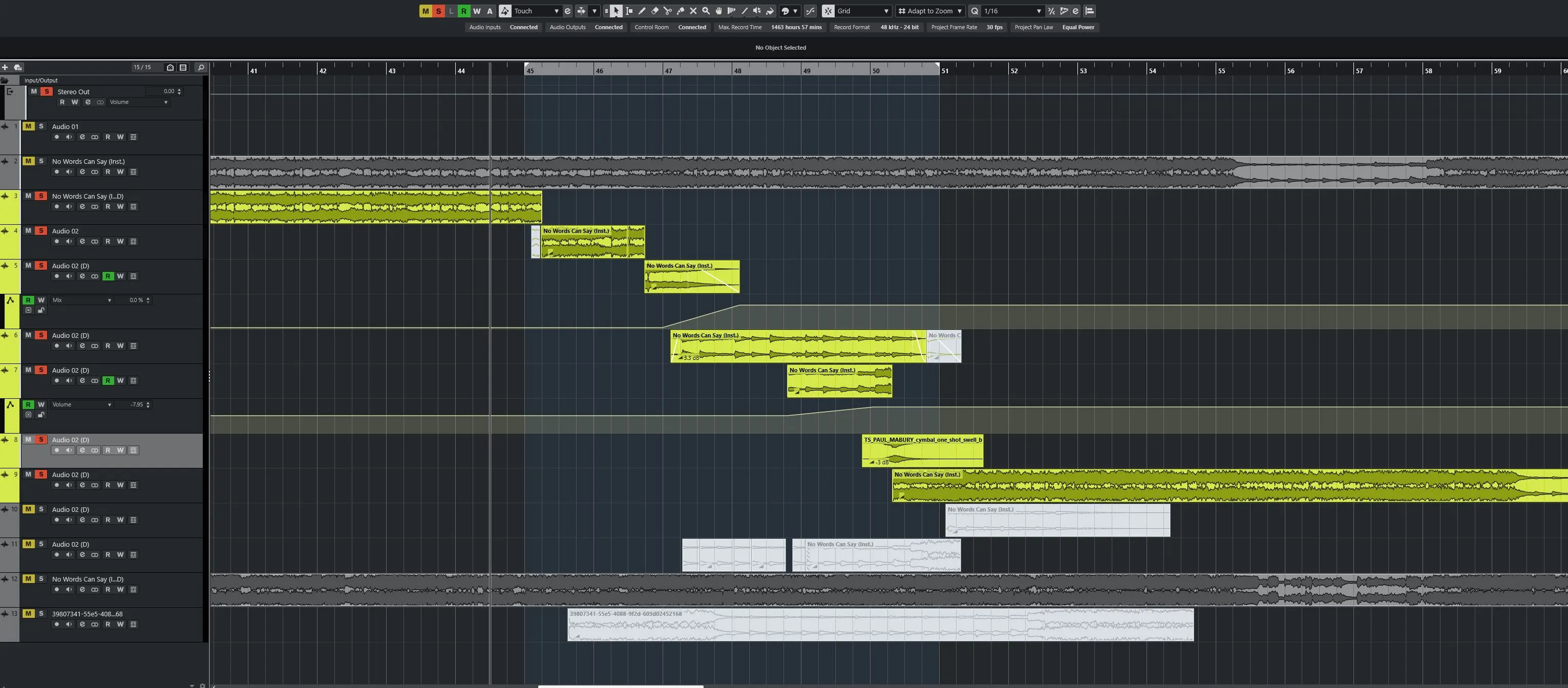
Task: Select the Glue tool
Action: point(681,11)
